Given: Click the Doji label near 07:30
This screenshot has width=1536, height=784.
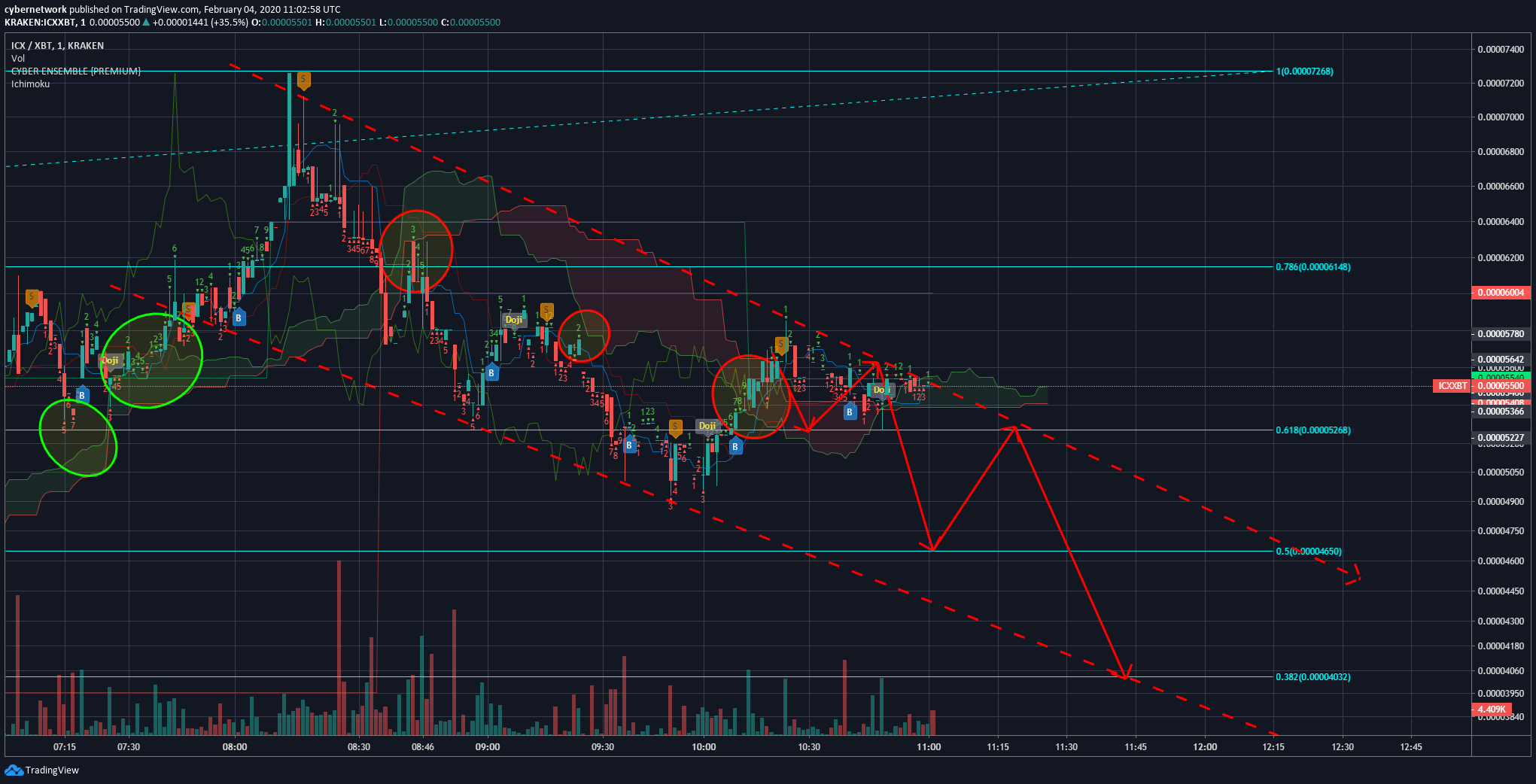Looking at the screenshot, I should point(111,361).
